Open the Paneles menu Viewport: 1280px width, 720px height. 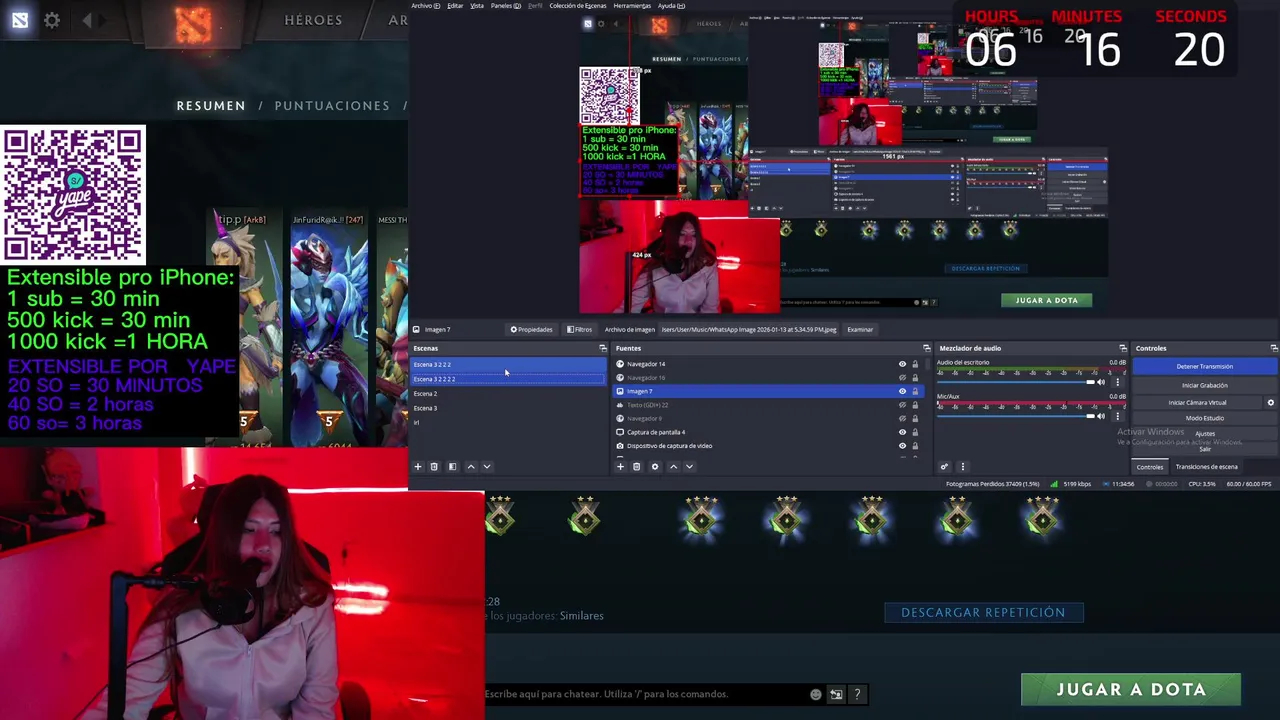point(505,5)
